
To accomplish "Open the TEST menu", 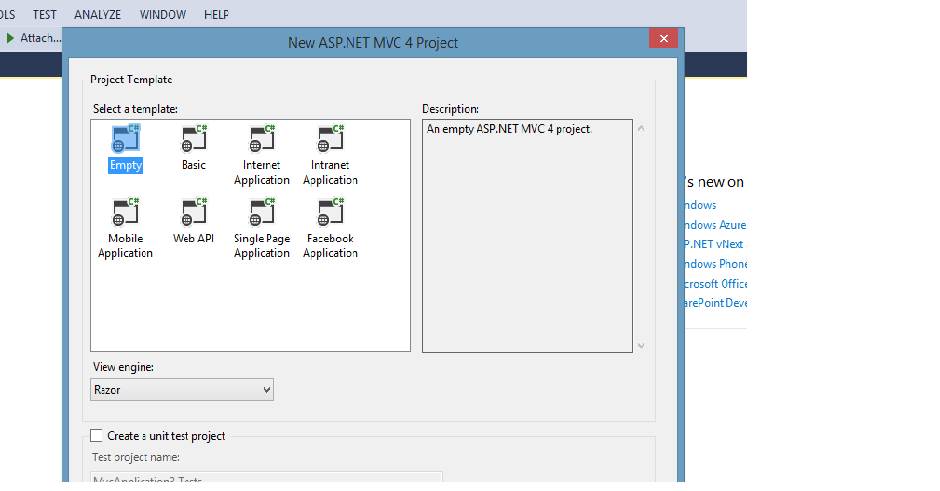I will [x=44, y=14].
